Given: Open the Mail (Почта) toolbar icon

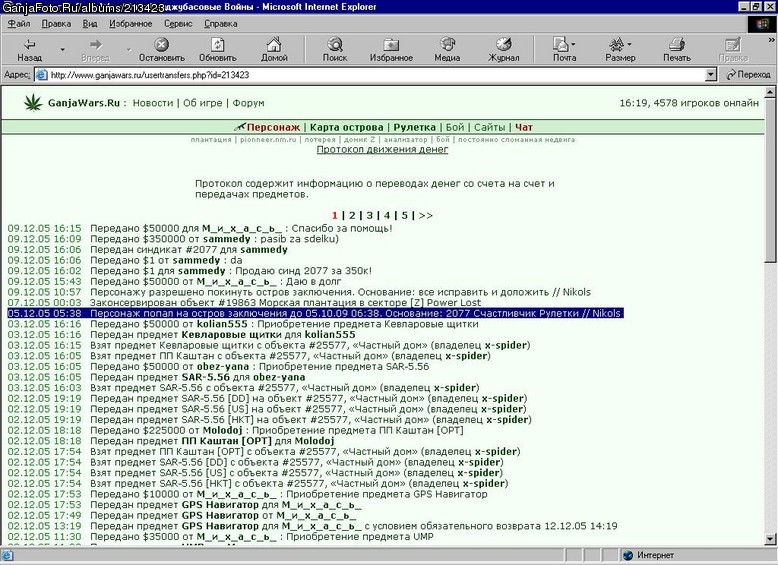Looking at the screenshot, I should click(561, 44).
